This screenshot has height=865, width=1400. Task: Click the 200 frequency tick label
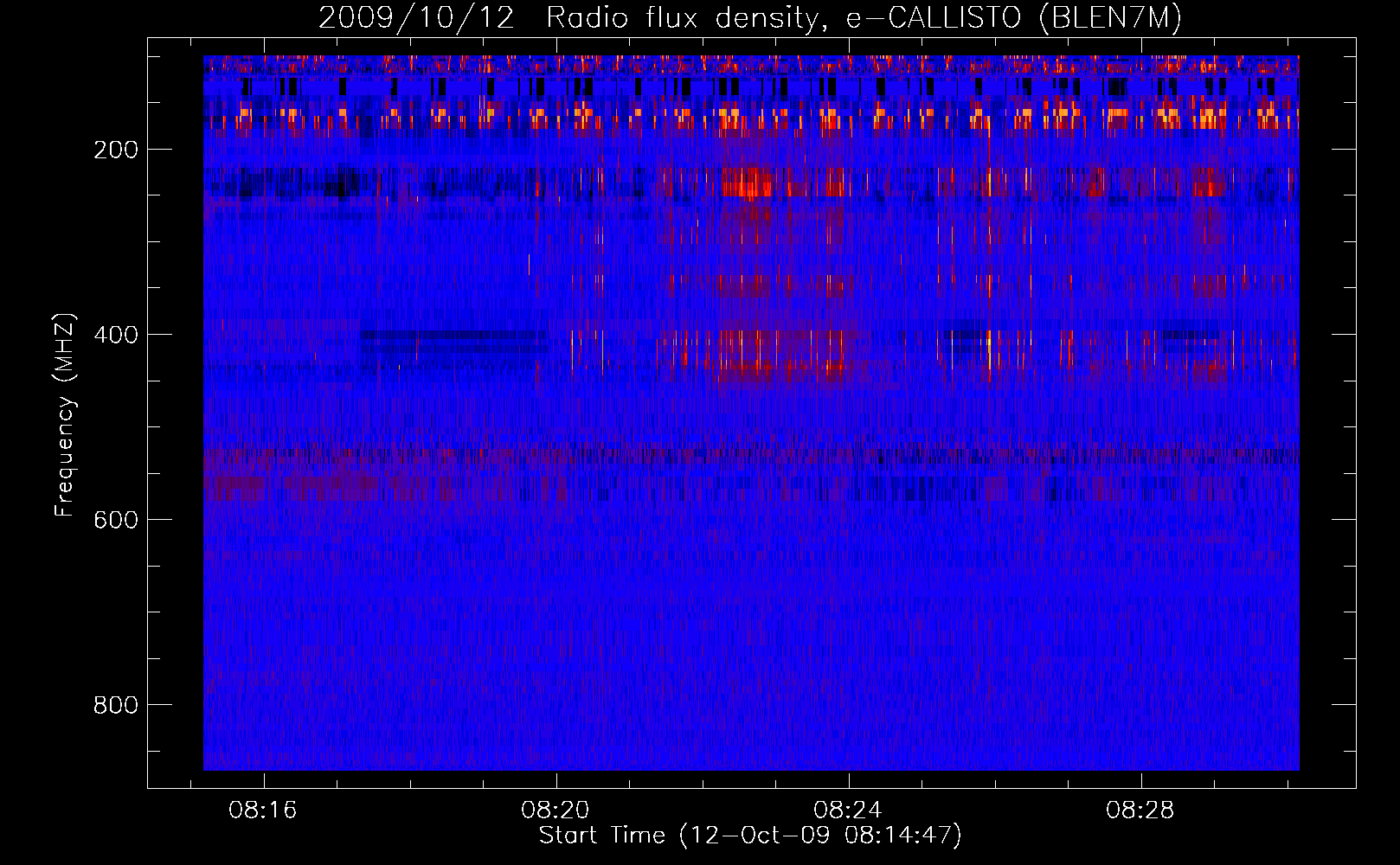(x=116, y=150)
